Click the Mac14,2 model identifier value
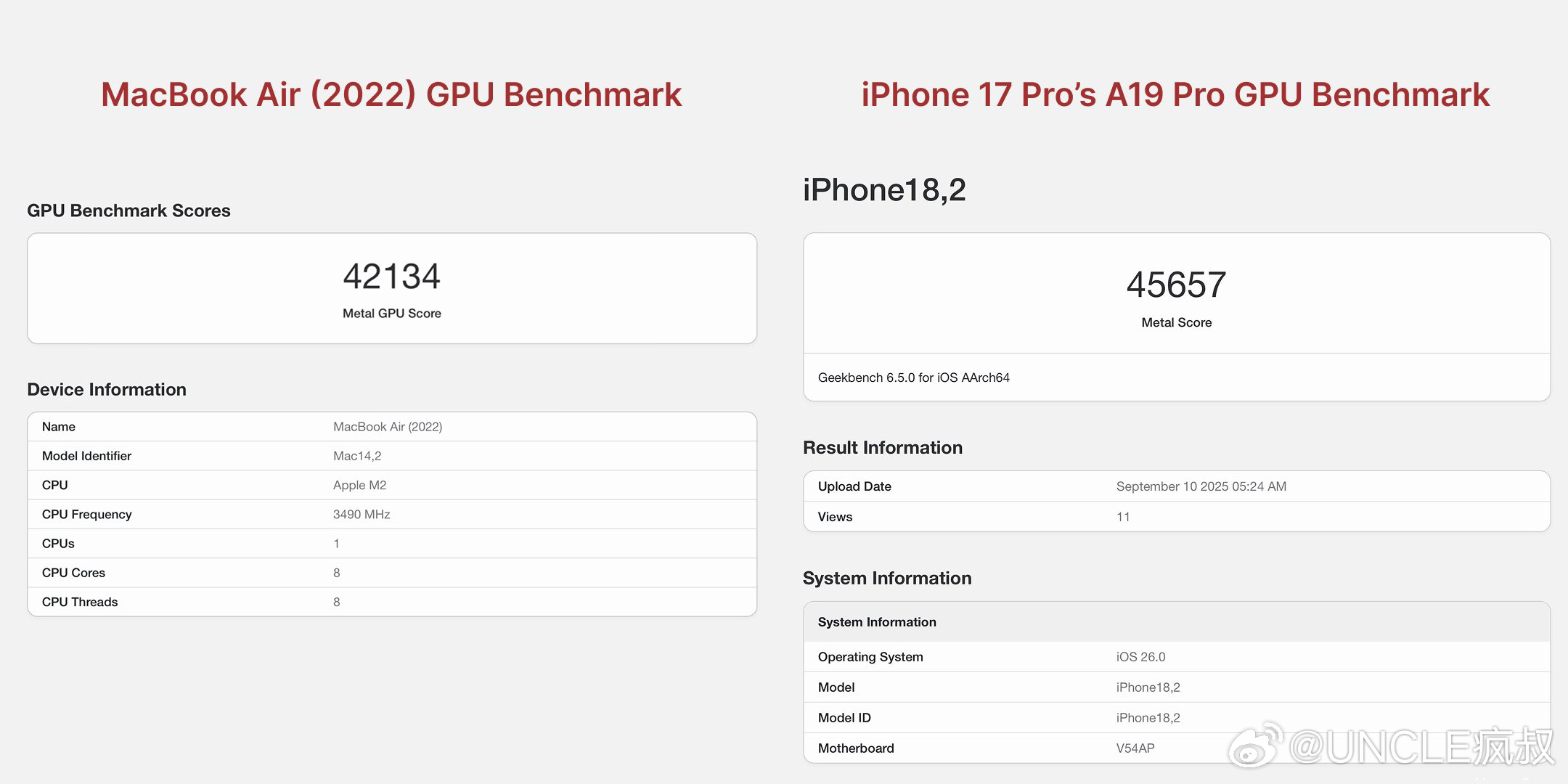Image resolution: width=1568 pixels, height=784 pixels. tap(357, 456)
